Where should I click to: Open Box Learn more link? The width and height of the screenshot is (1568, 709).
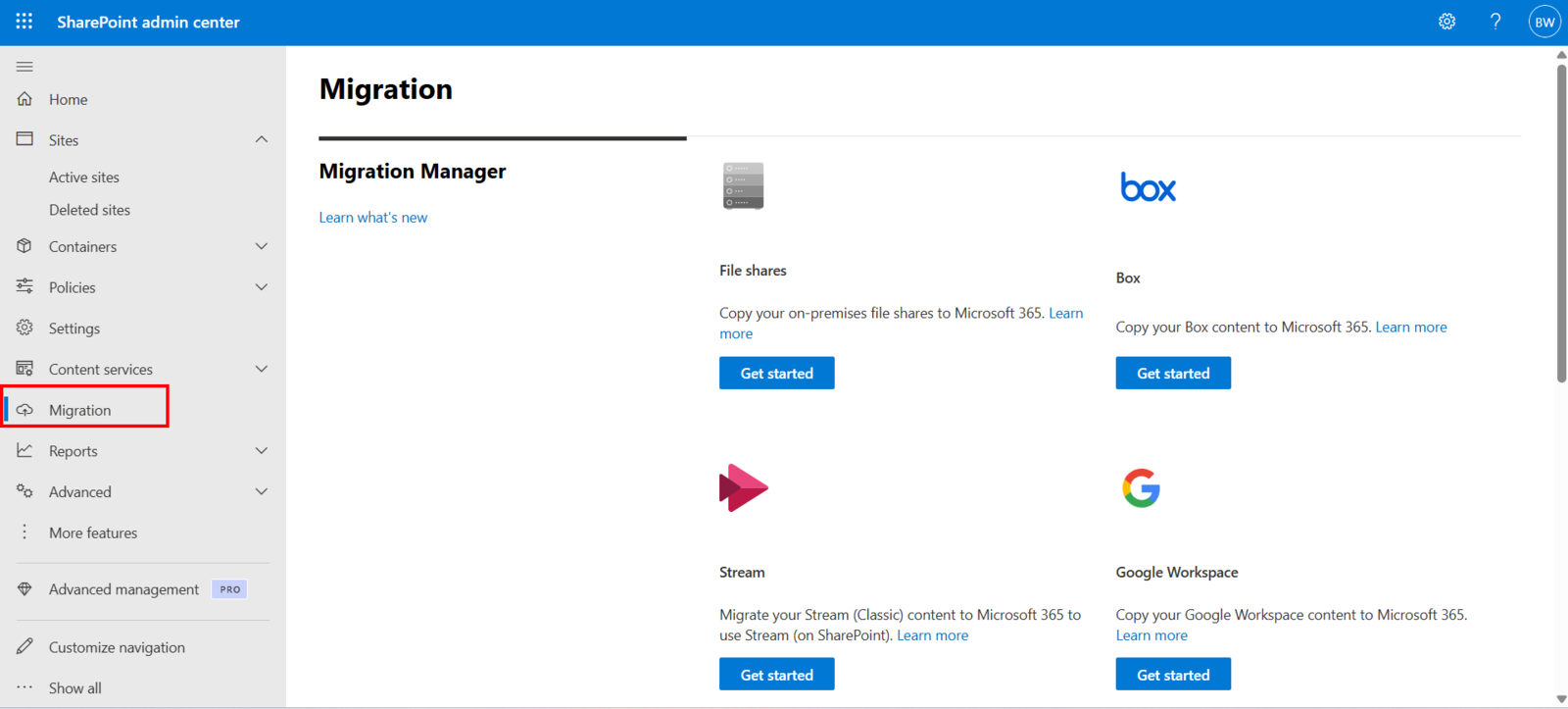pos(1411,327)
